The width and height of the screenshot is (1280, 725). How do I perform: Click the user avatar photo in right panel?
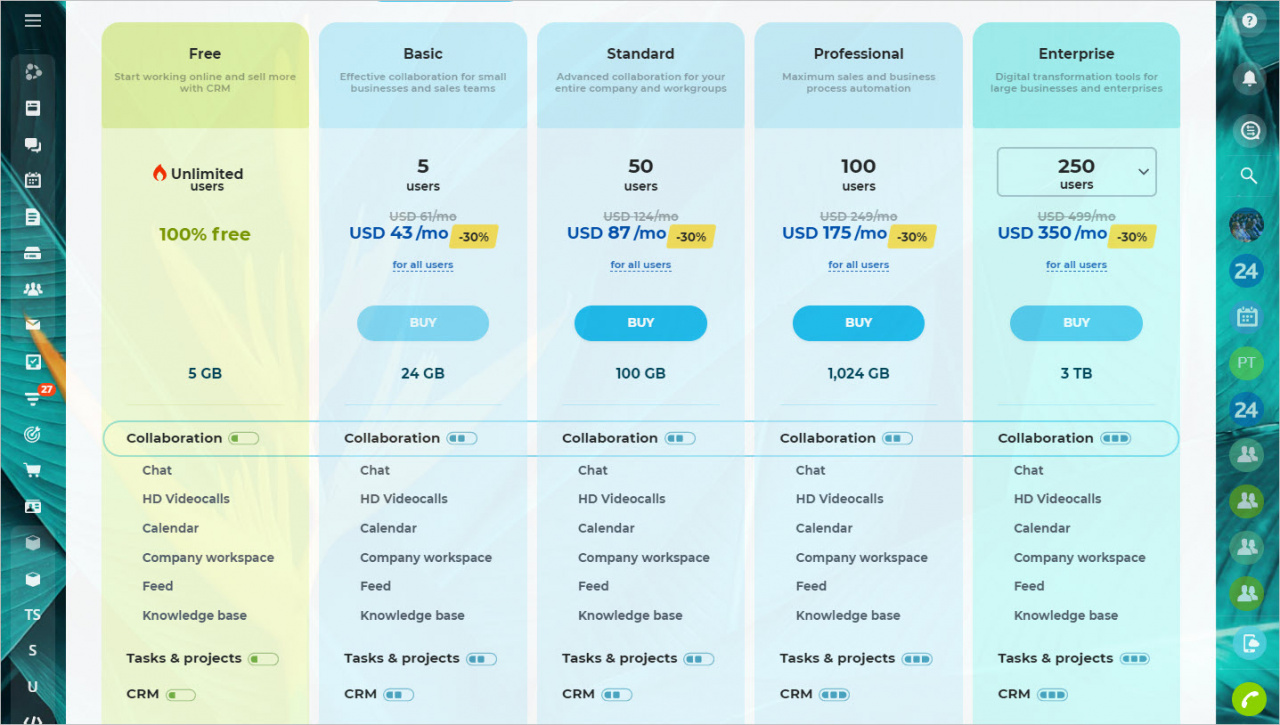click(x=1246, y=224)
